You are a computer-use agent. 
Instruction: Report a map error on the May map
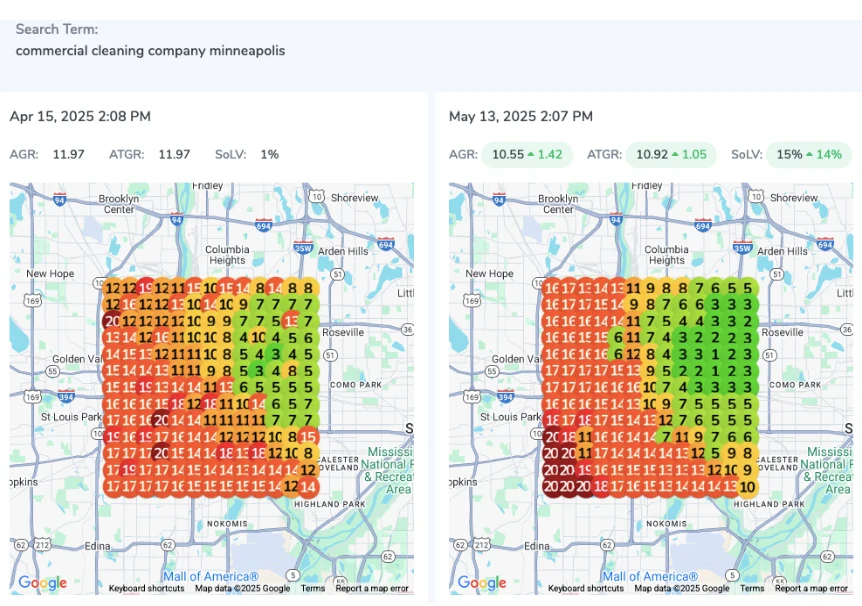tap(812, 589)
